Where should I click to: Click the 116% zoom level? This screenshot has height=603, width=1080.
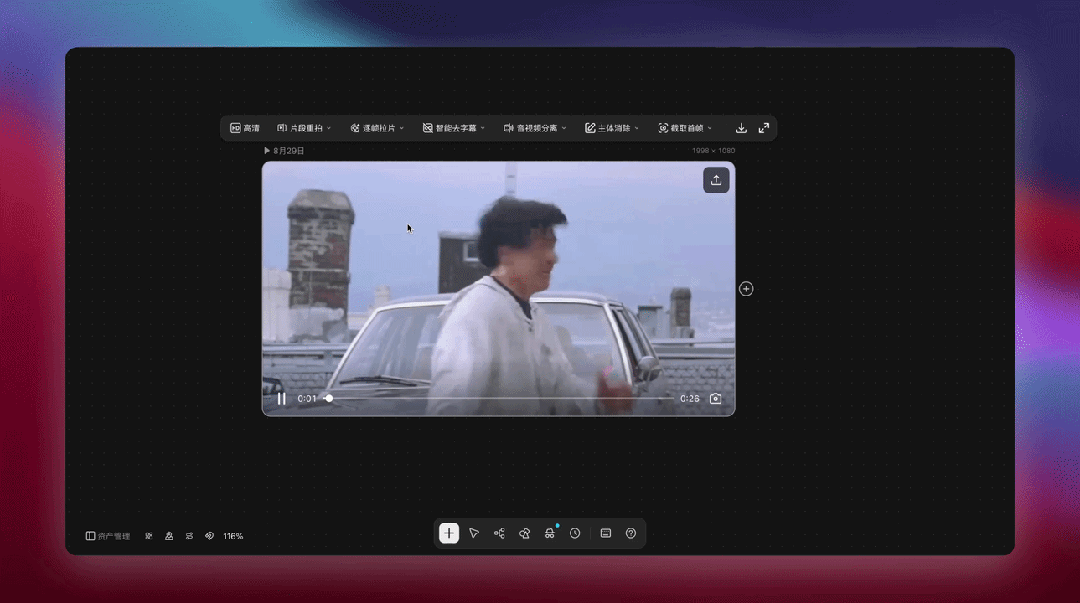pos(233,536)
